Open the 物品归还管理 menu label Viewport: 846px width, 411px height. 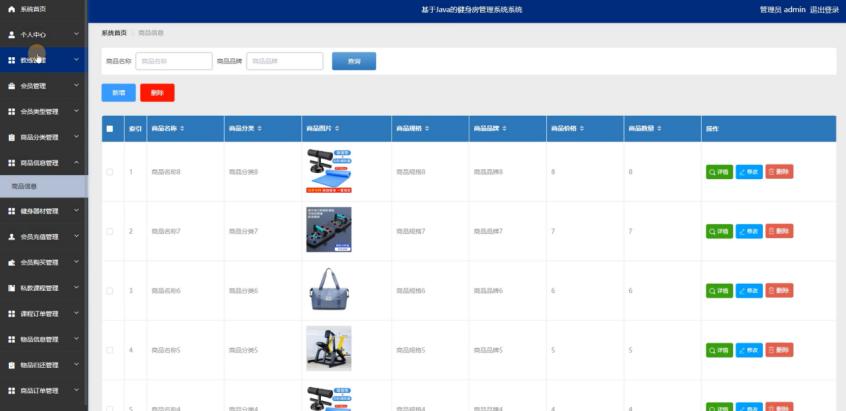(39, 365)
